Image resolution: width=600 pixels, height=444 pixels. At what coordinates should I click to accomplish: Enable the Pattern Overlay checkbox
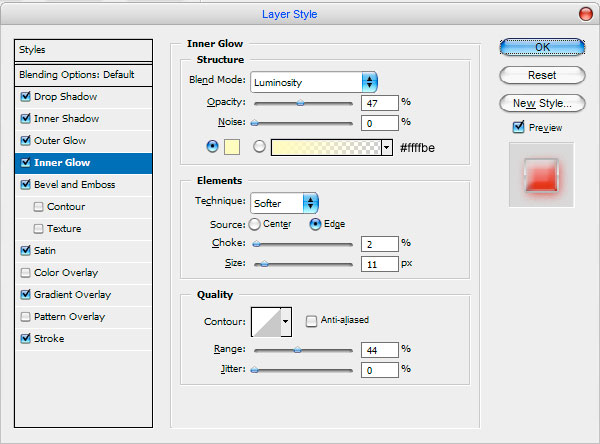(x=26, y=317)
